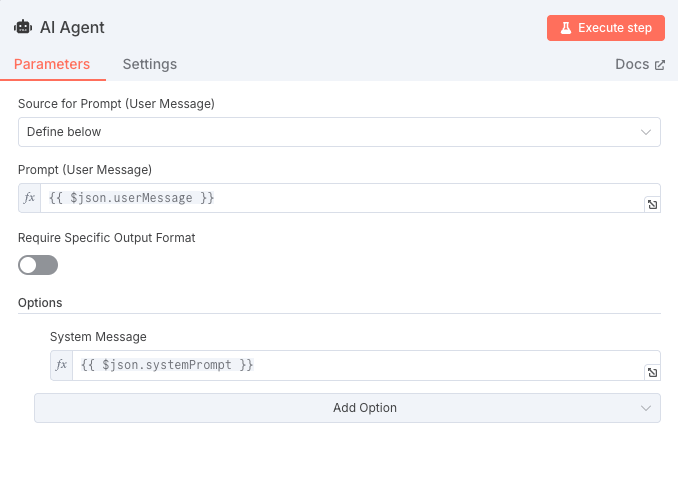Click into the $json.userMessage expression field

point(340,198)
